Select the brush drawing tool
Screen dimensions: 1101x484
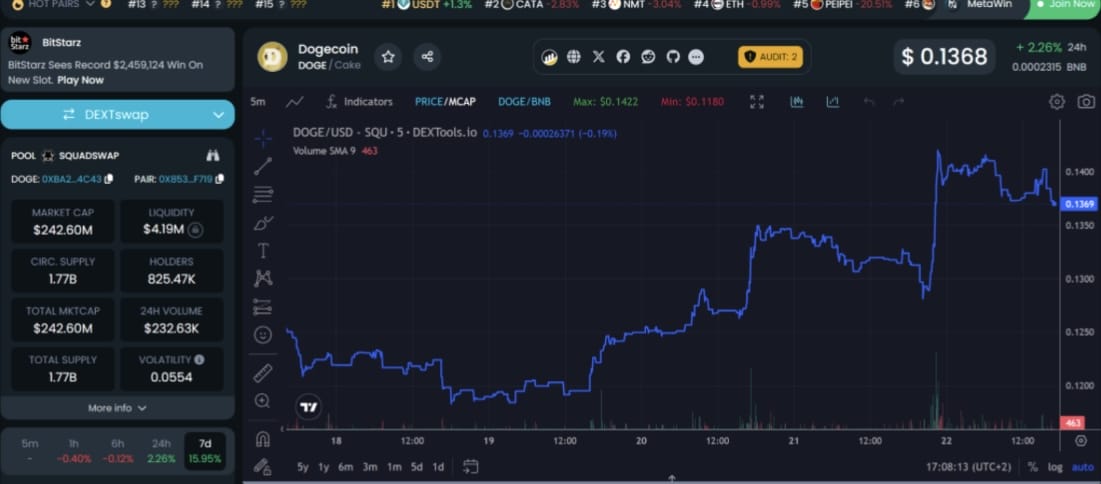tap(263, 223)
